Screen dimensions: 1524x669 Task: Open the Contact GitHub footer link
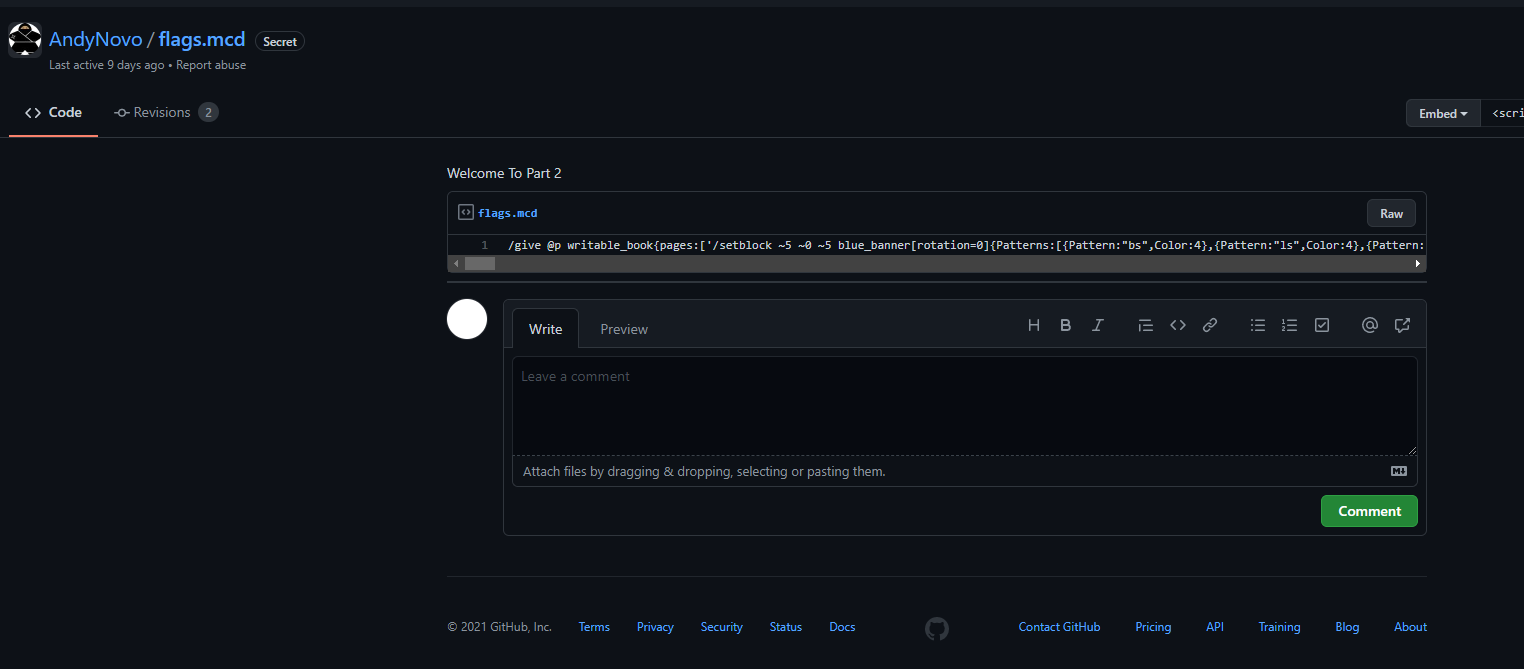(1059, 627)
